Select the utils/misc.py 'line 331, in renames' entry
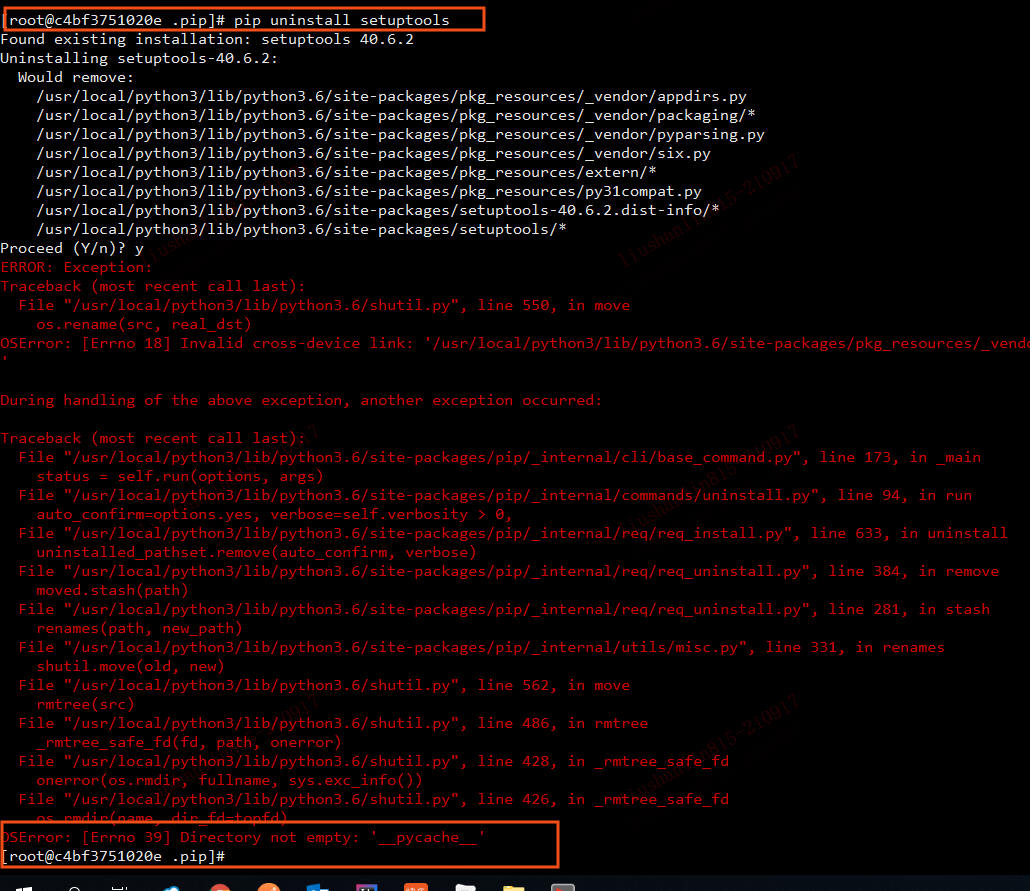 coord(481,649)
